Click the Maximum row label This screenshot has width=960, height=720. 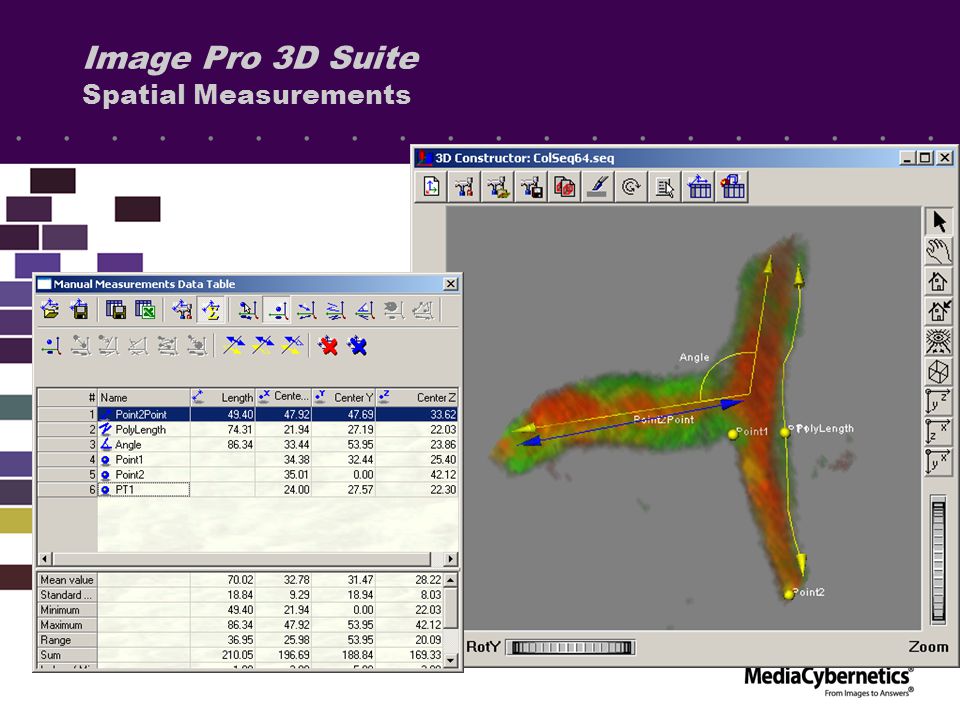[x=67, y=625]
